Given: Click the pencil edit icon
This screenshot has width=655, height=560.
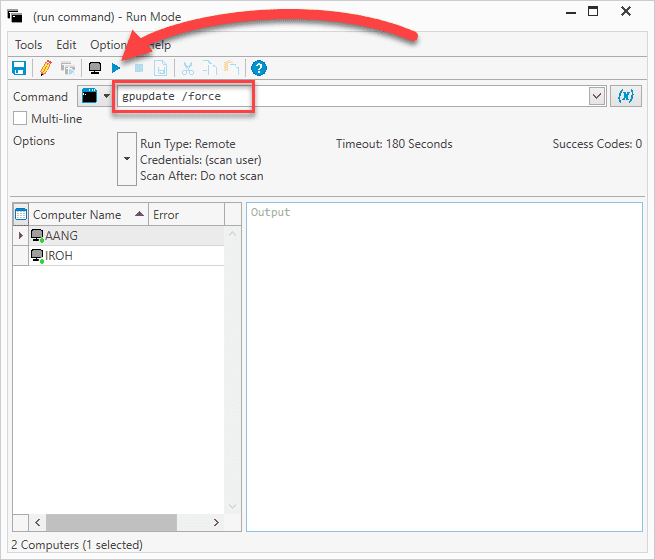Looking at the screenshot, I should 46,68.
